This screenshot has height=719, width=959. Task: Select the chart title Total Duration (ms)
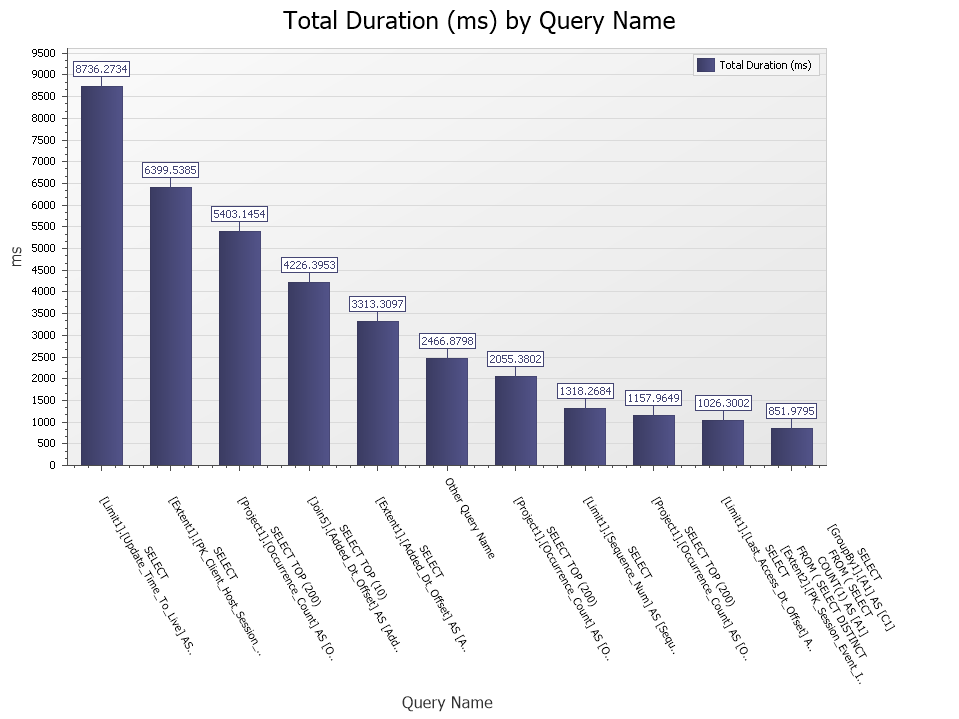[x=479, y=21]
